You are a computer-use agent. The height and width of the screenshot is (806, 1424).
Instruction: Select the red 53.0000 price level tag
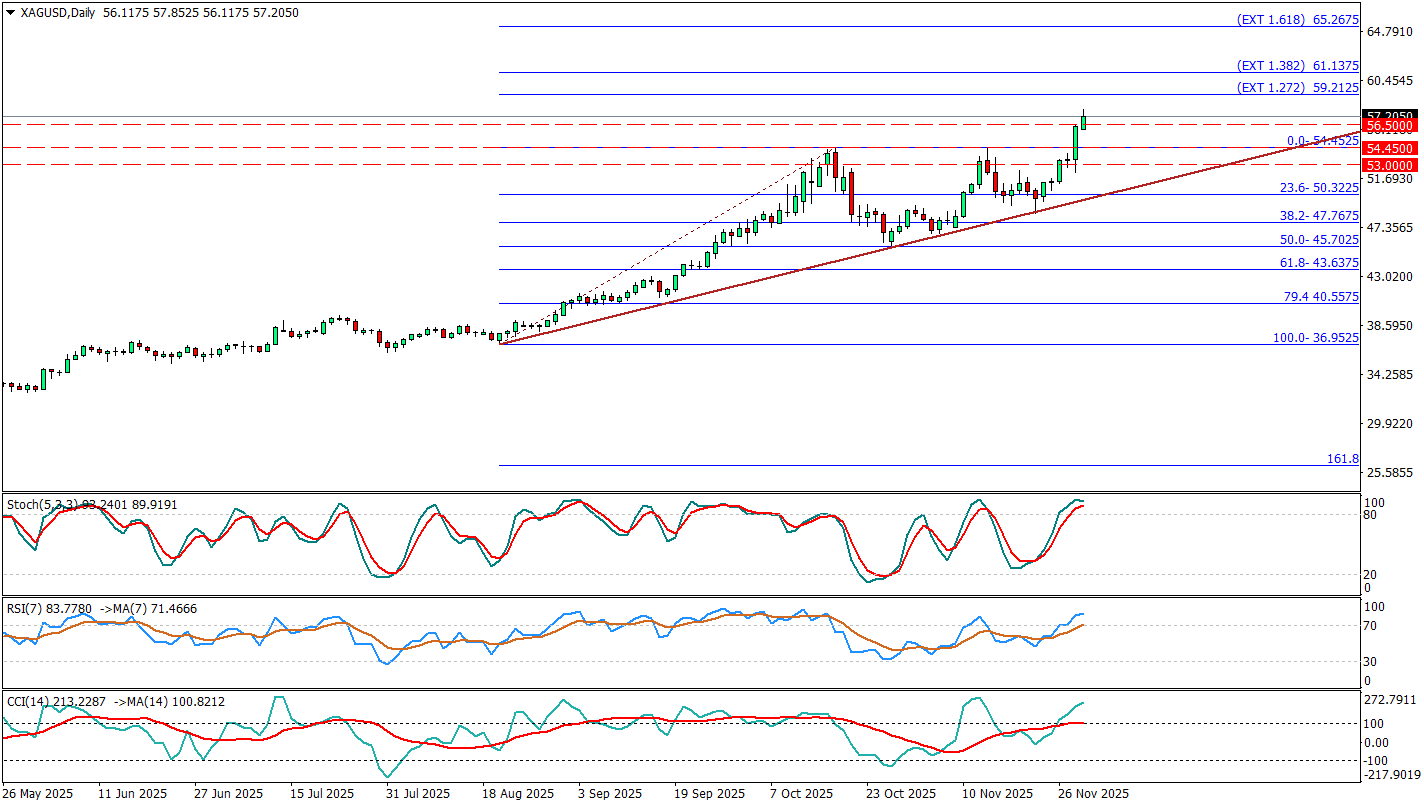(x=1390, y=165)
